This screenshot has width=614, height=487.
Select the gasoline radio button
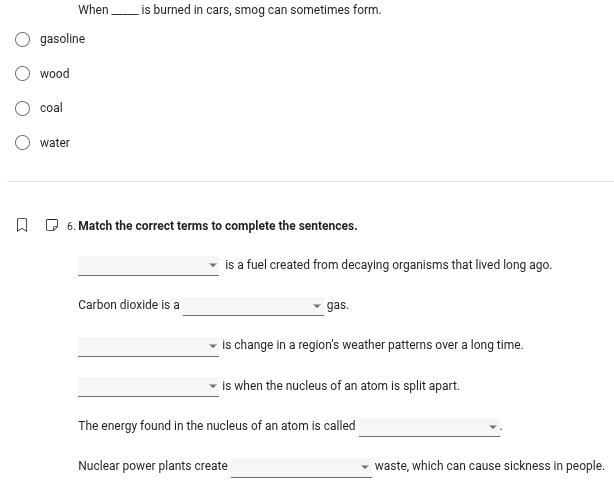[22, 39]
